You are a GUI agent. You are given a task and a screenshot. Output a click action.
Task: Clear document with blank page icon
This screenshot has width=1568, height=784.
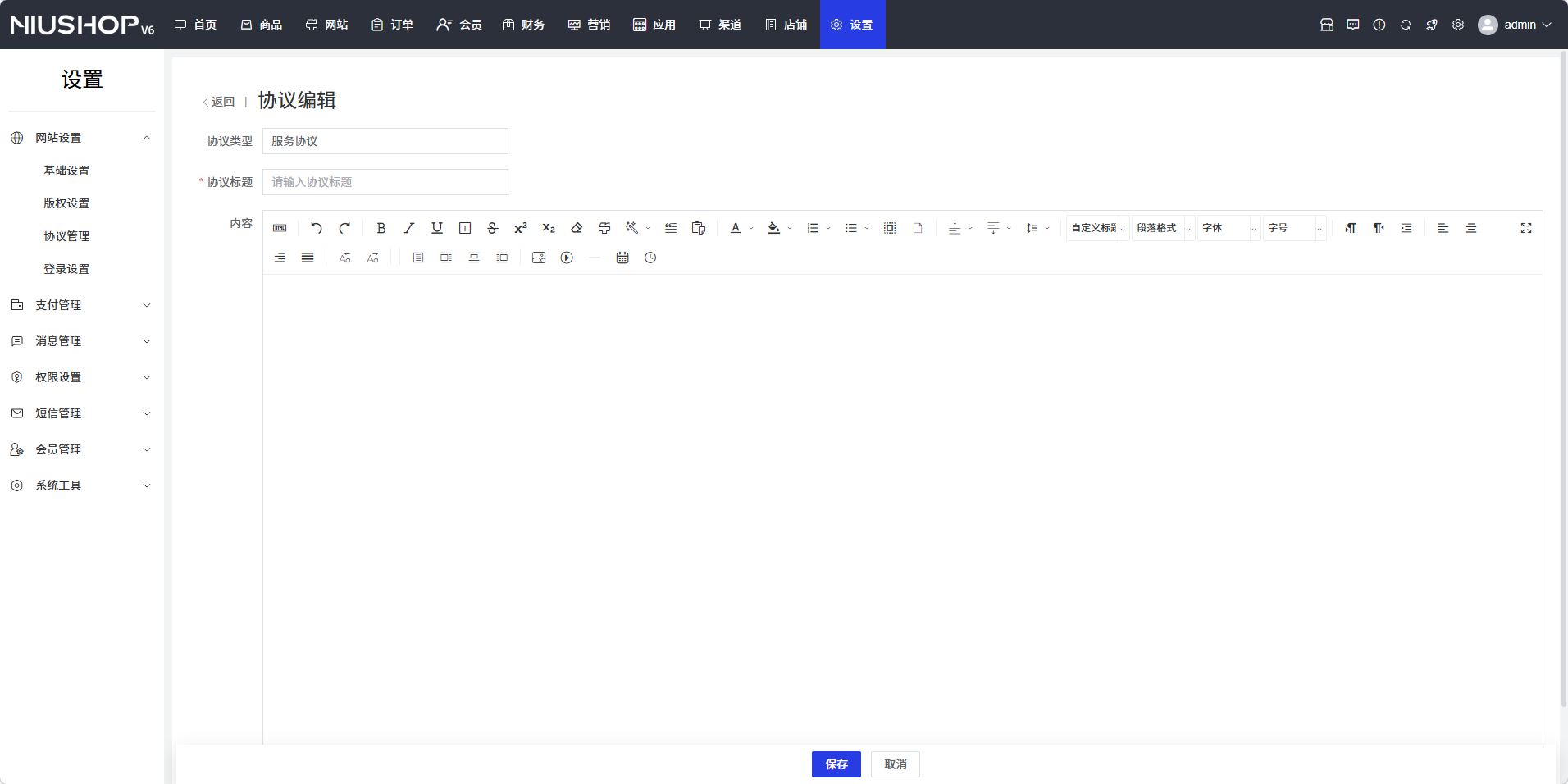(918, 228)
